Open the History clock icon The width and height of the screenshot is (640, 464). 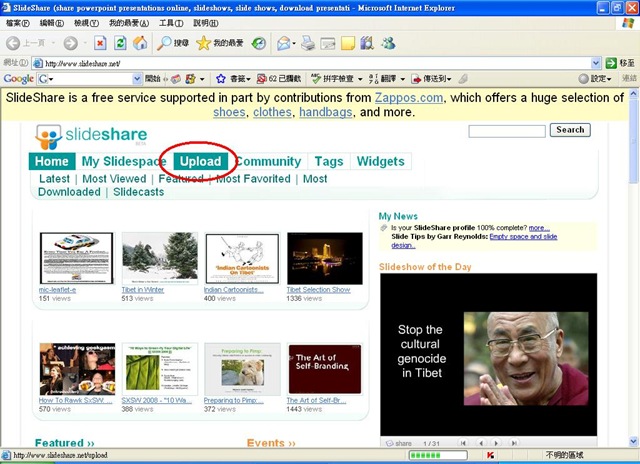(259, 43)
